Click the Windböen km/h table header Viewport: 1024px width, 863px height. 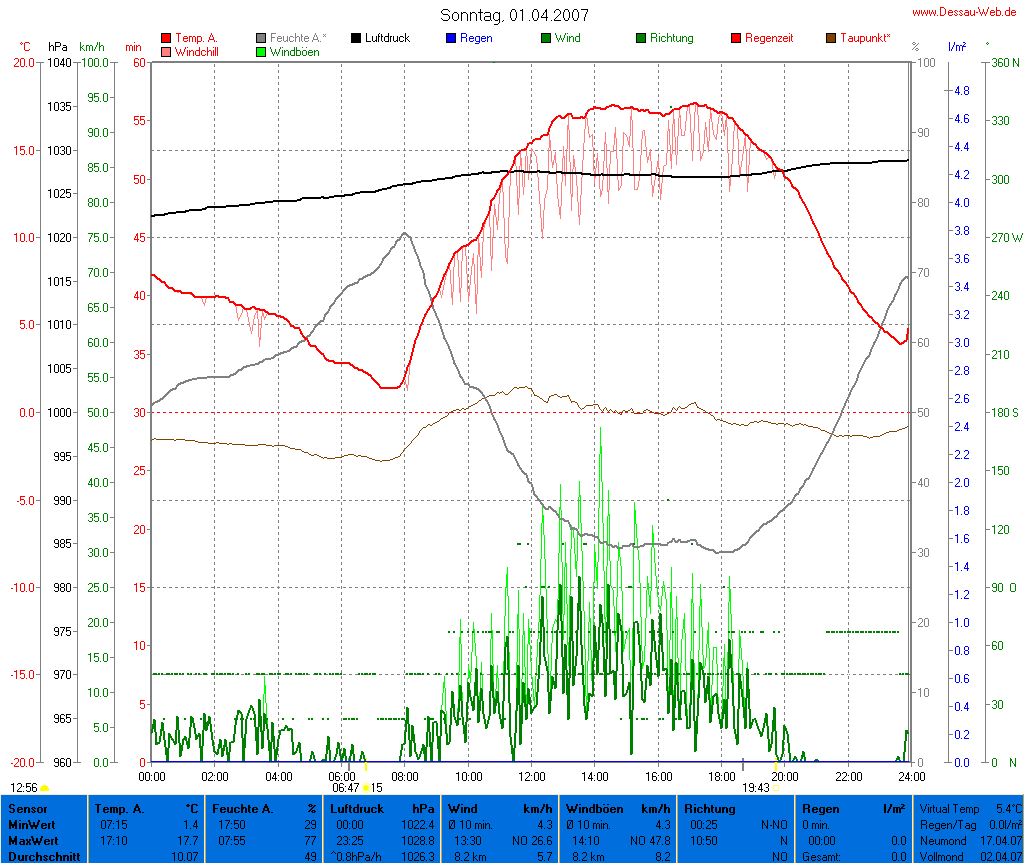point(618,808)
